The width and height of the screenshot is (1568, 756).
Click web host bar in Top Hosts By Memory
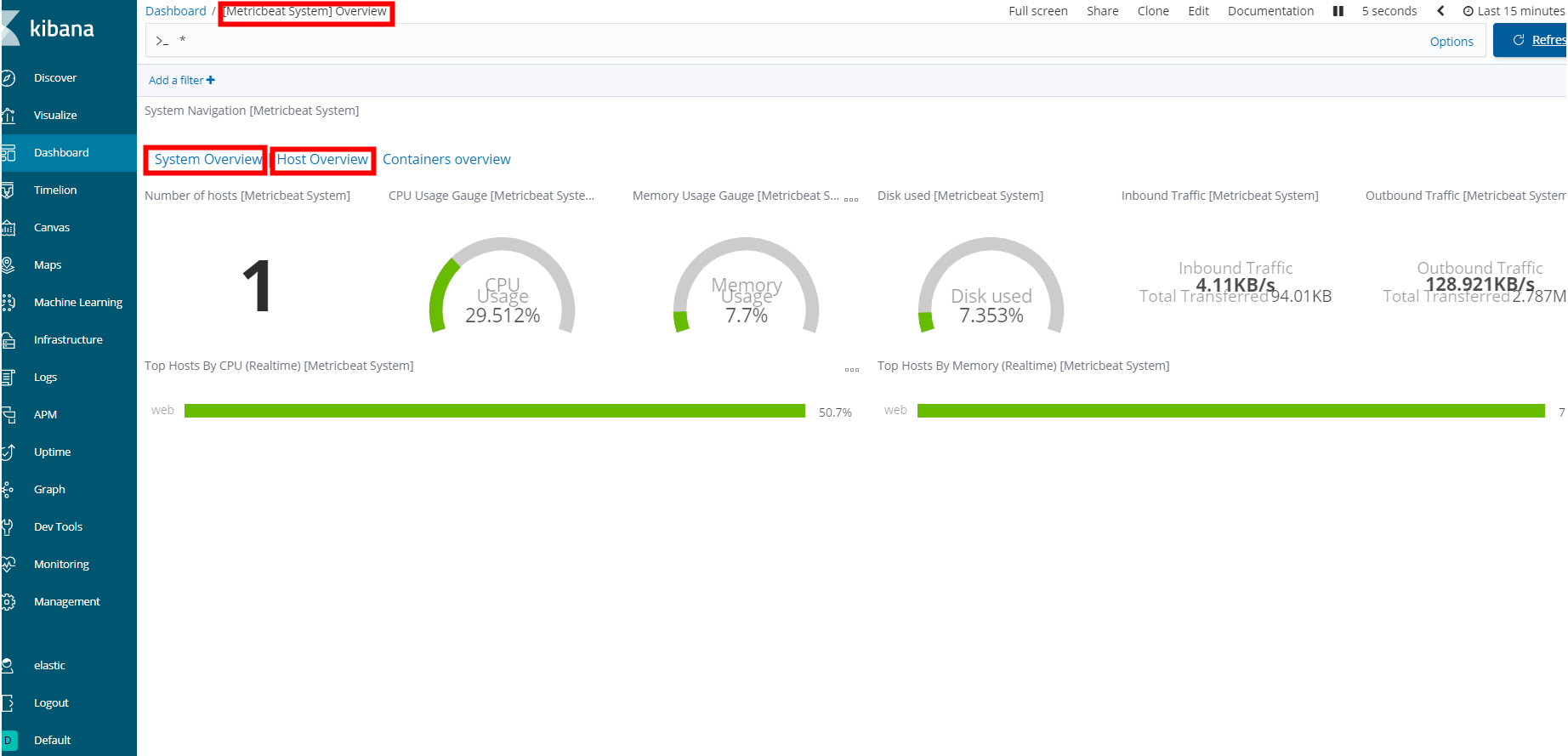[1231, 411]
